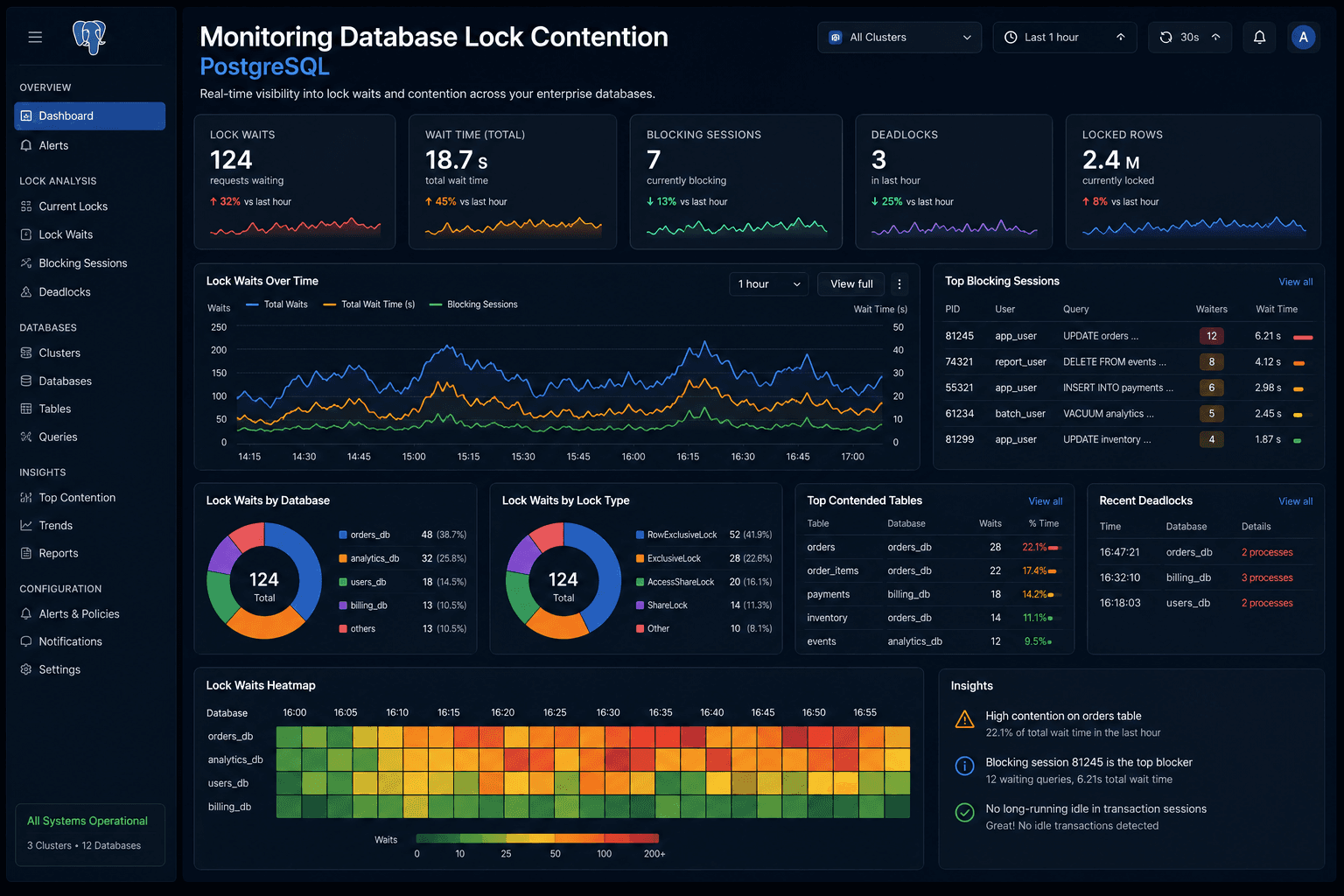Image resolution: width=1344 pixels, height=896 pixels.
Task: Click the Blocking Sessions sidebar icon
Action: coord(26,262)
